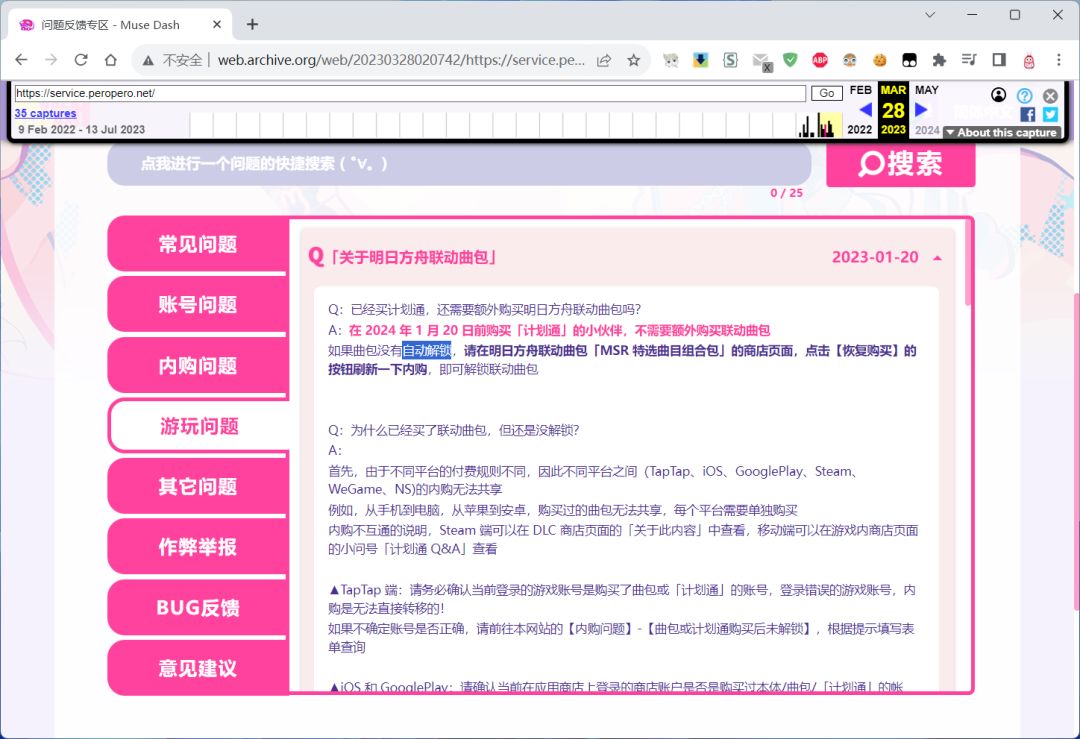Go to the browser home page

110,60
